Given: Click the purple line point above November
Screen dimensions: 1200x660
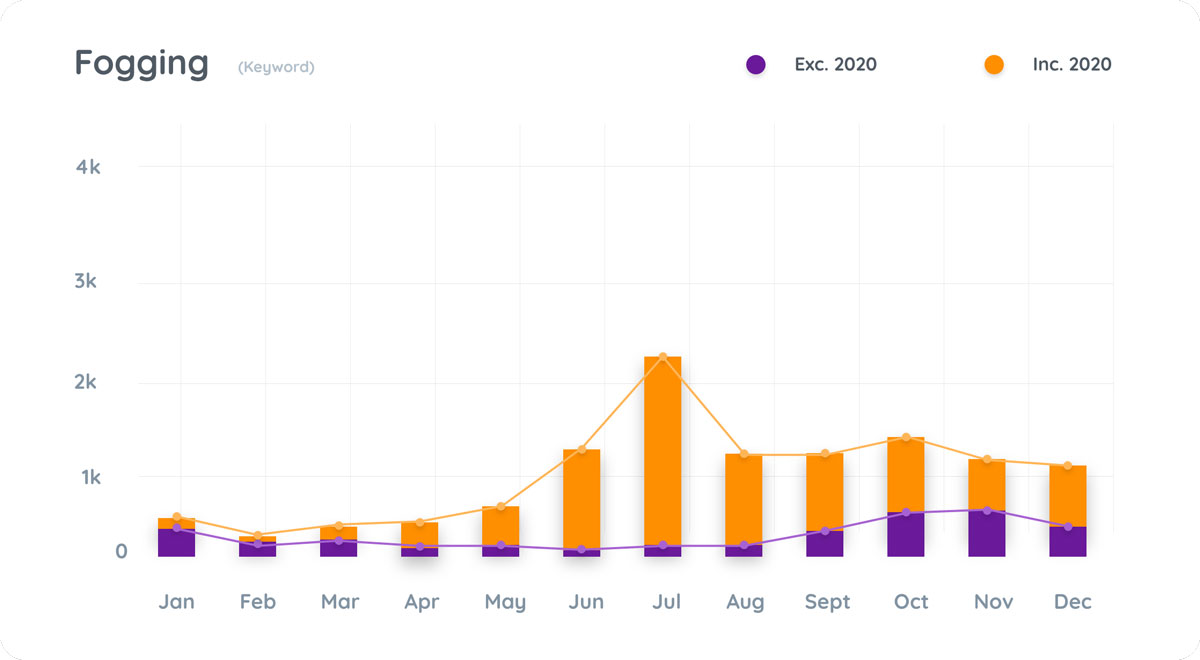Looking at the screenshot, I should click(x=987, y=511).
